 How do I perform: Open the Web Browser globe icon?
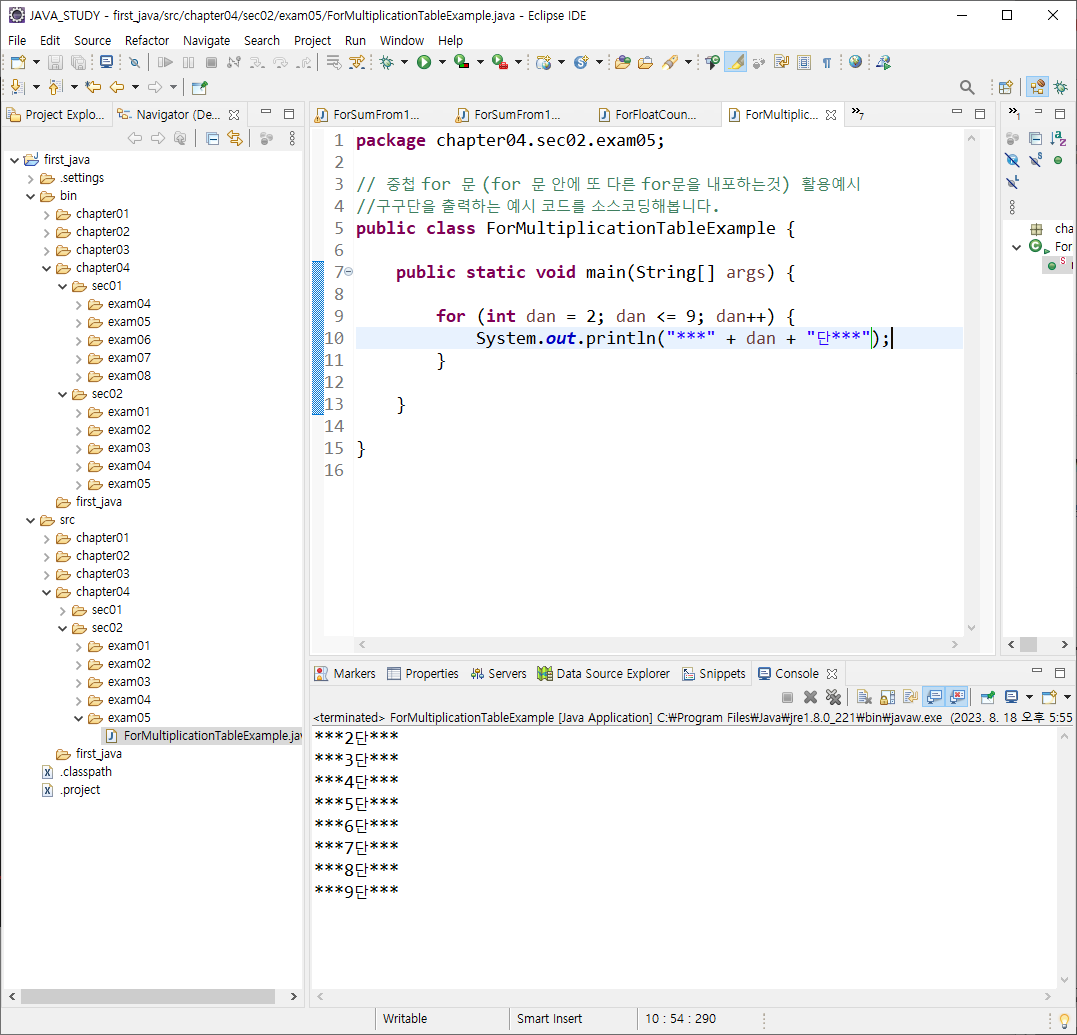pyautogui.click(x=855, y=62)
